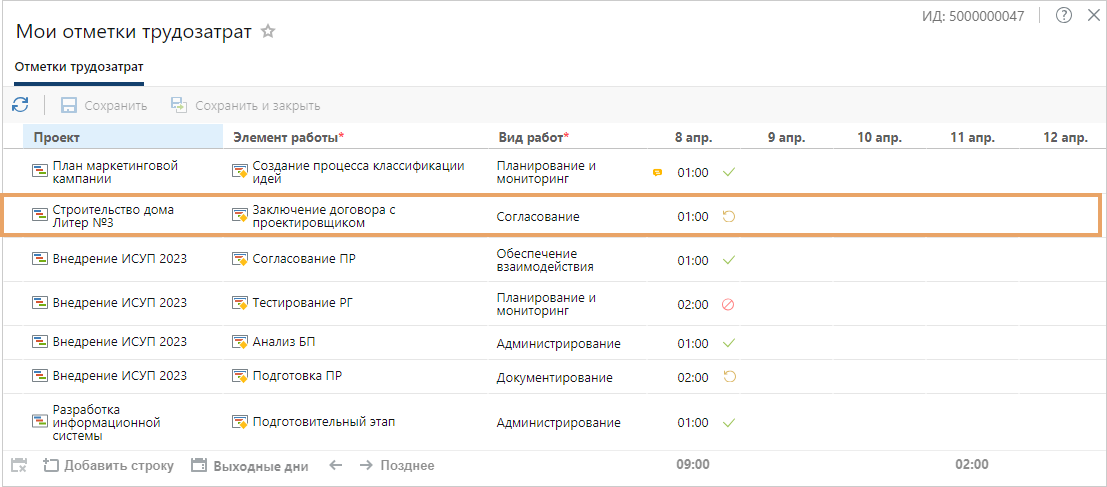Click 02:00 time cell for Тестирование РГ
The image size is (1107, 487).
(x=692, y=304)
